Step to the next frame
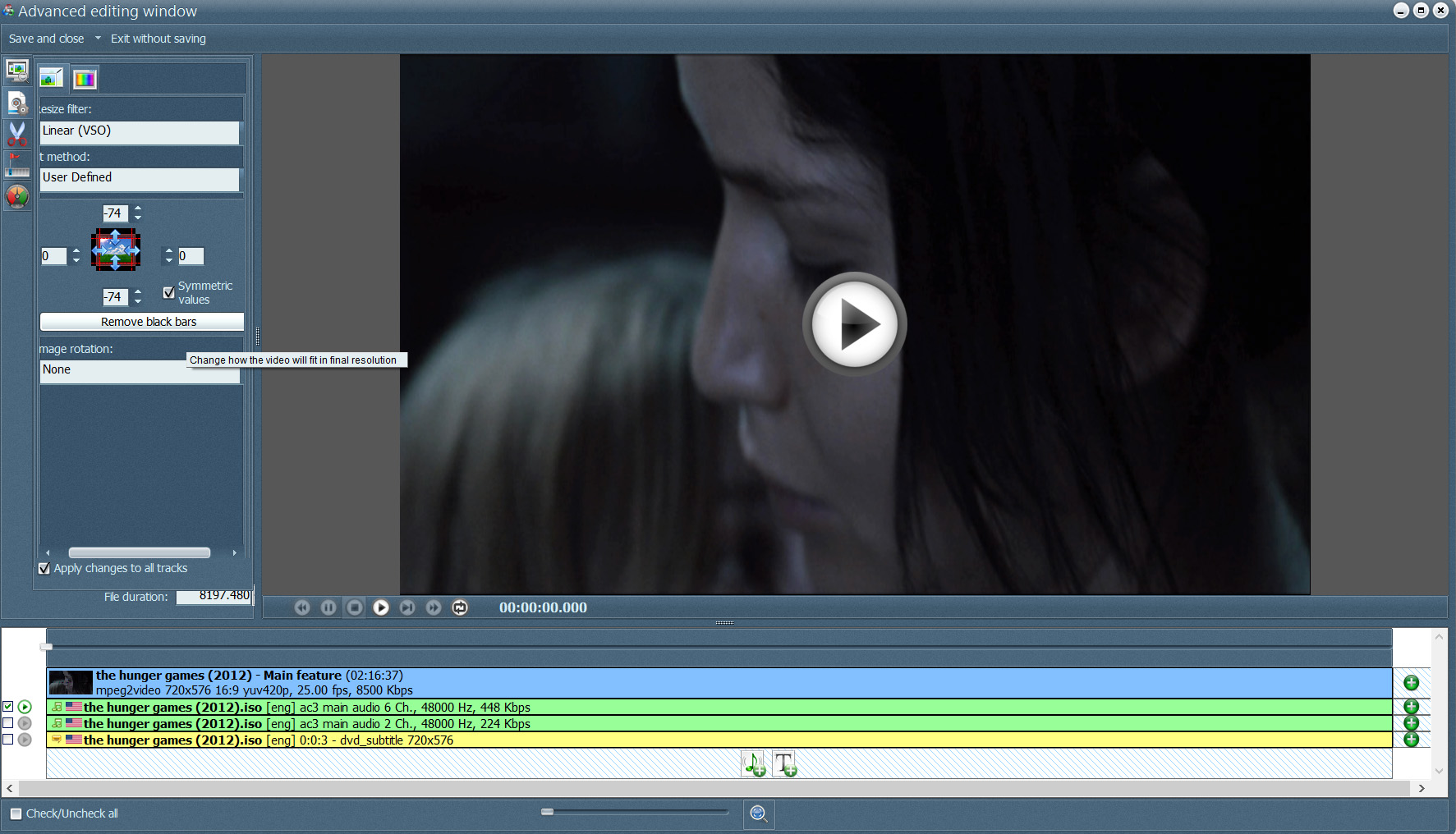The width and height of the screenshot is (1456, 834). tap(407, 607)
